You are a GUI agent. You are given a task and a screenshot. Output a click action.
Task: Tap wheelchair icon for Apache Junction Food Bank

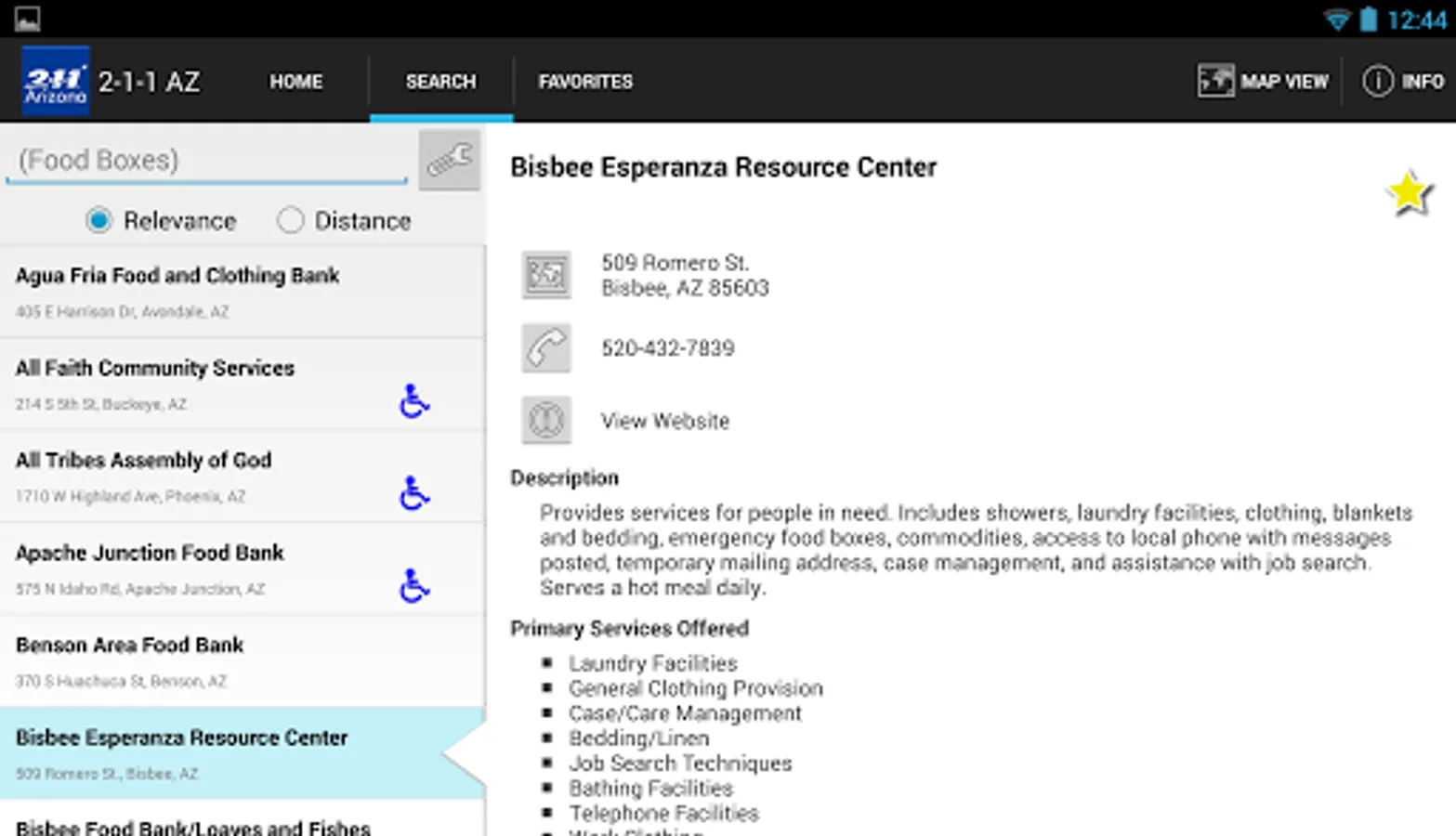click(414, 585)
